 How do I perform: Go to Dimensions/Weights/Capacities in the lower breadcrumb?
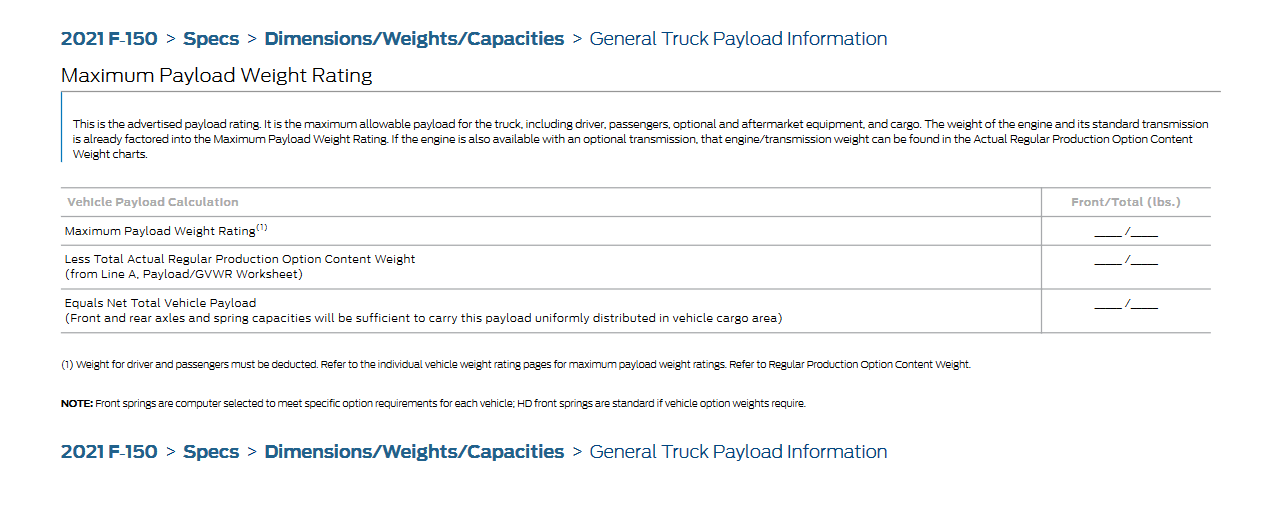click(x=414, y=452)
